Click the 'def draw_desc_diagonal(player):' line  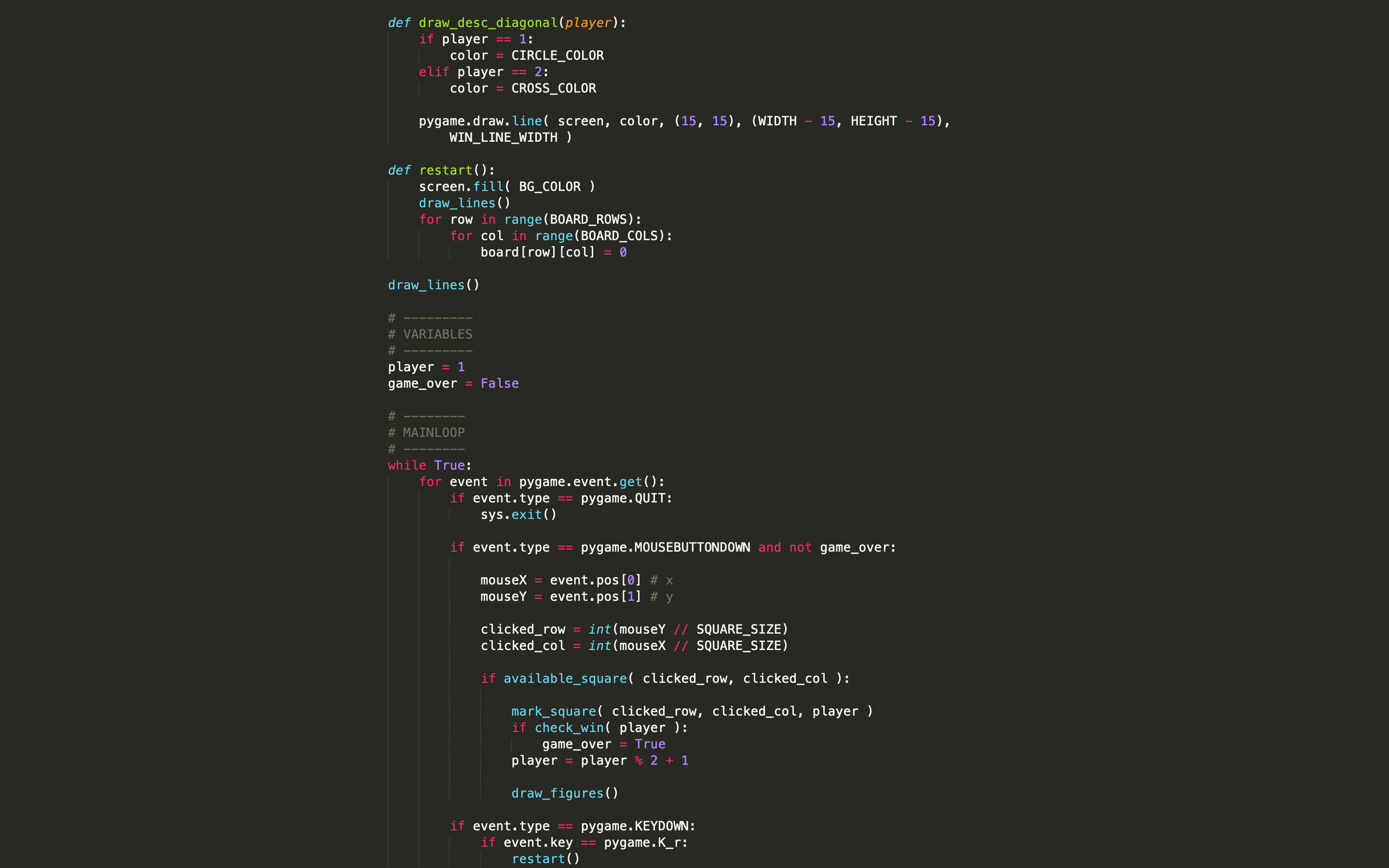(x=507, y=23)
